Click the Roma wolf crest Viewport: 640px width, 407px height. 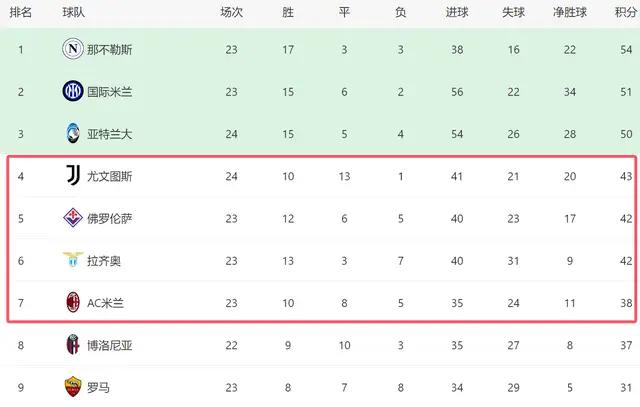coord(73,387)
